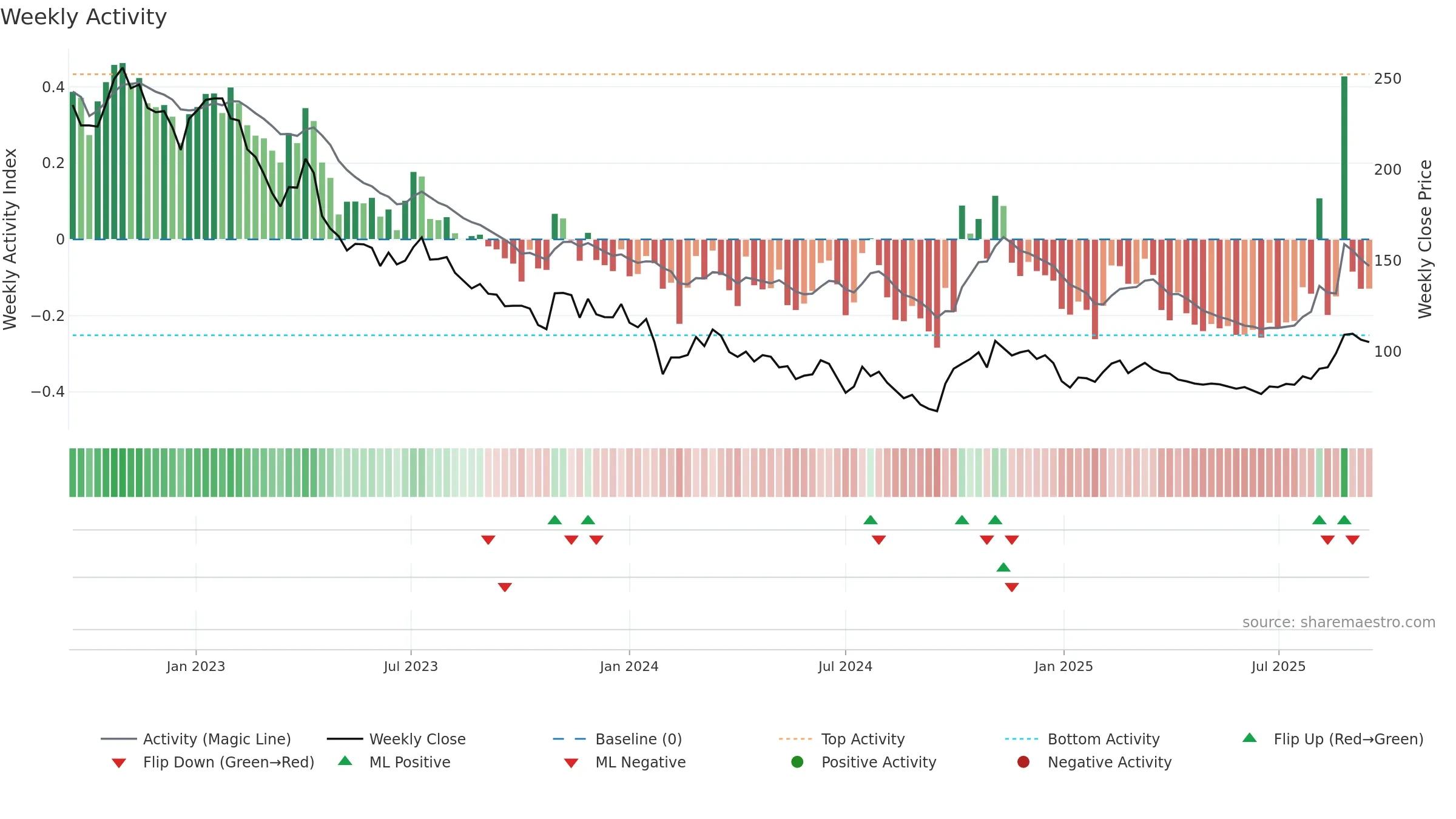Click the last flip-down triangle after Jul 2025
1456x819 pixels.
1353,540
